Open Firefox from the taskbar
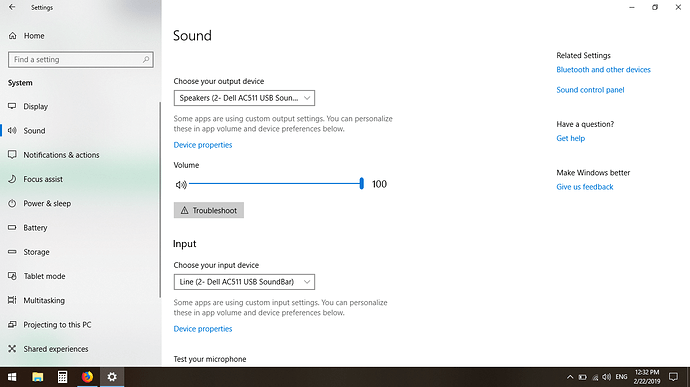 point(87,377)
